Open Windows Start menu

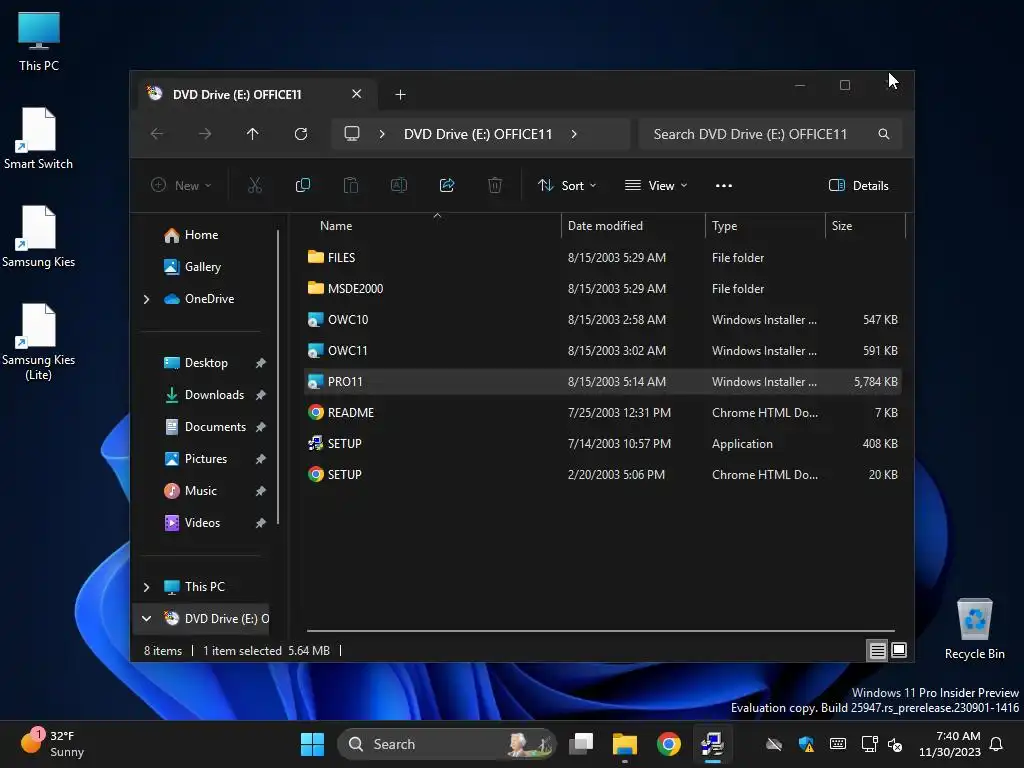312,744
